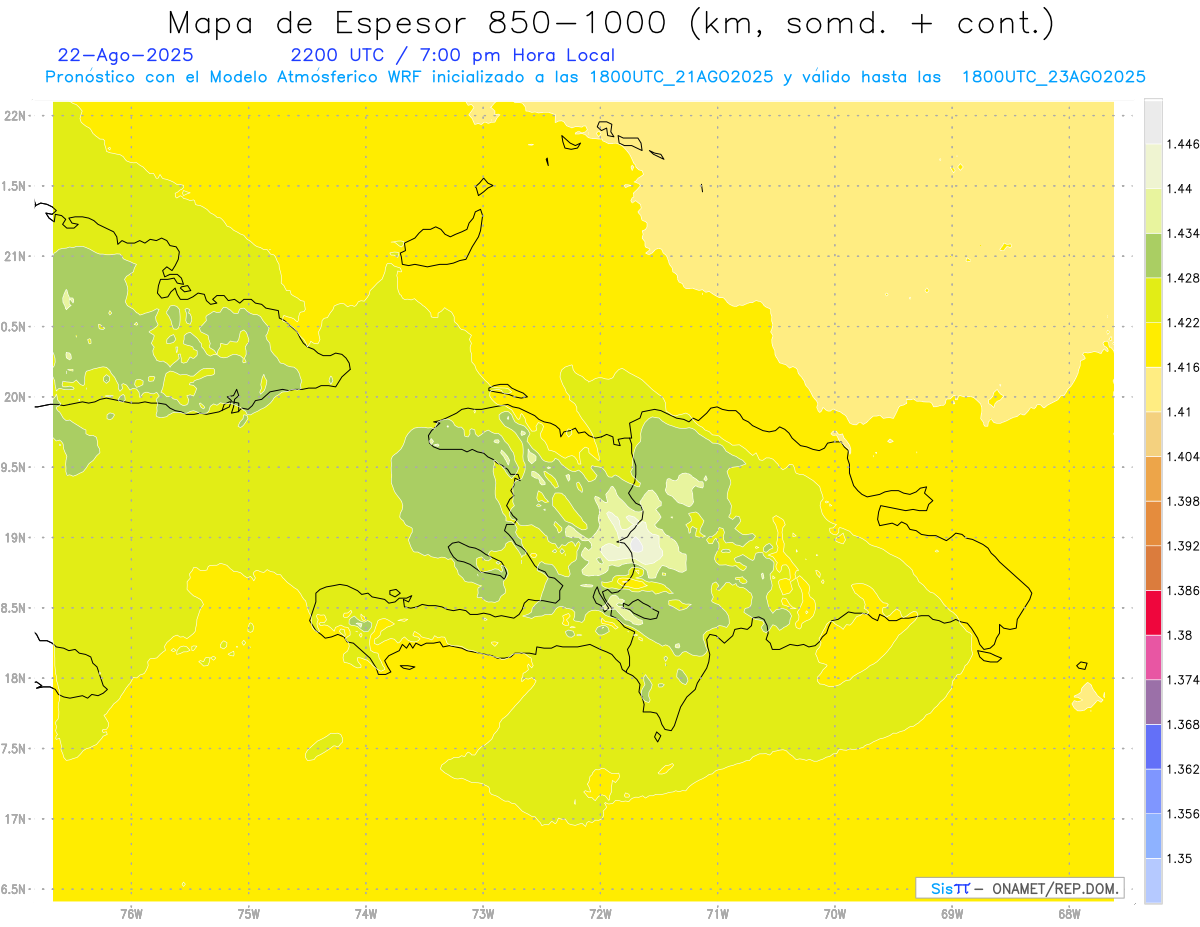This screenshot has height=927, width=1200.
Task: Click the latitude label "18N"
Action: (x=15, y=678)
